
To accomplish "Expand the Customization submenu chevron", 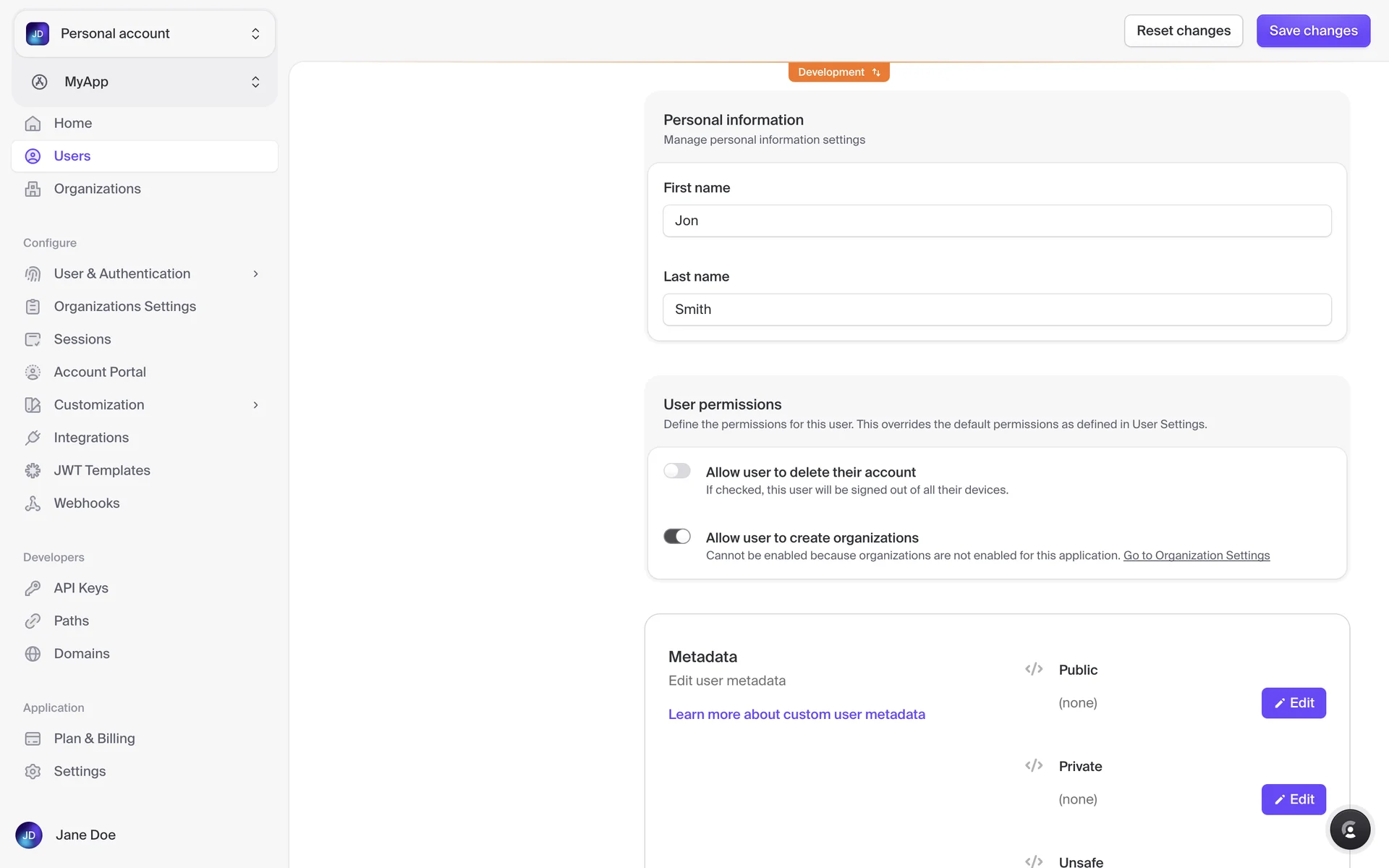I will click(255, 405).
